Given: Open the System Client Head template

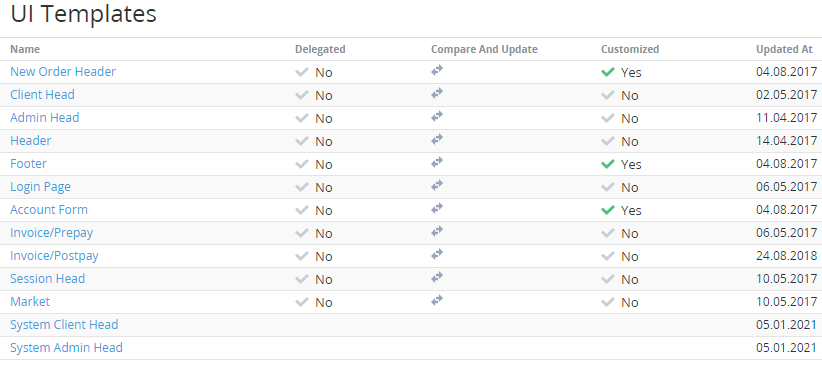Looking at the screenshot, I should coord(64,325).
